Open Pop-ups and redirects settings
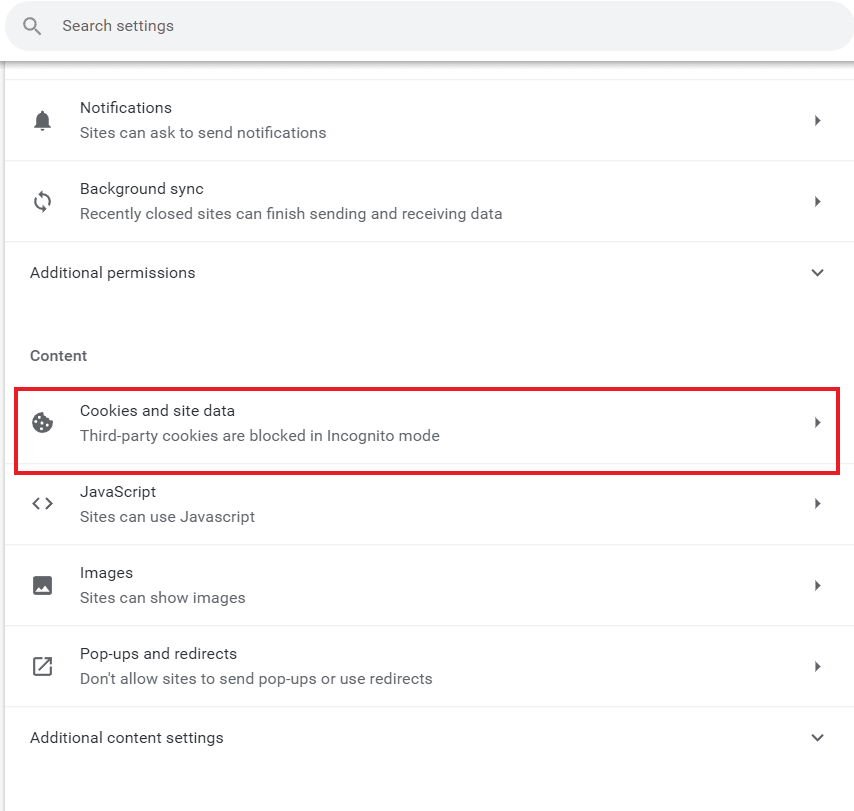Image resolution: width=854 pixels, height=811 pixels. click(429, 667)
